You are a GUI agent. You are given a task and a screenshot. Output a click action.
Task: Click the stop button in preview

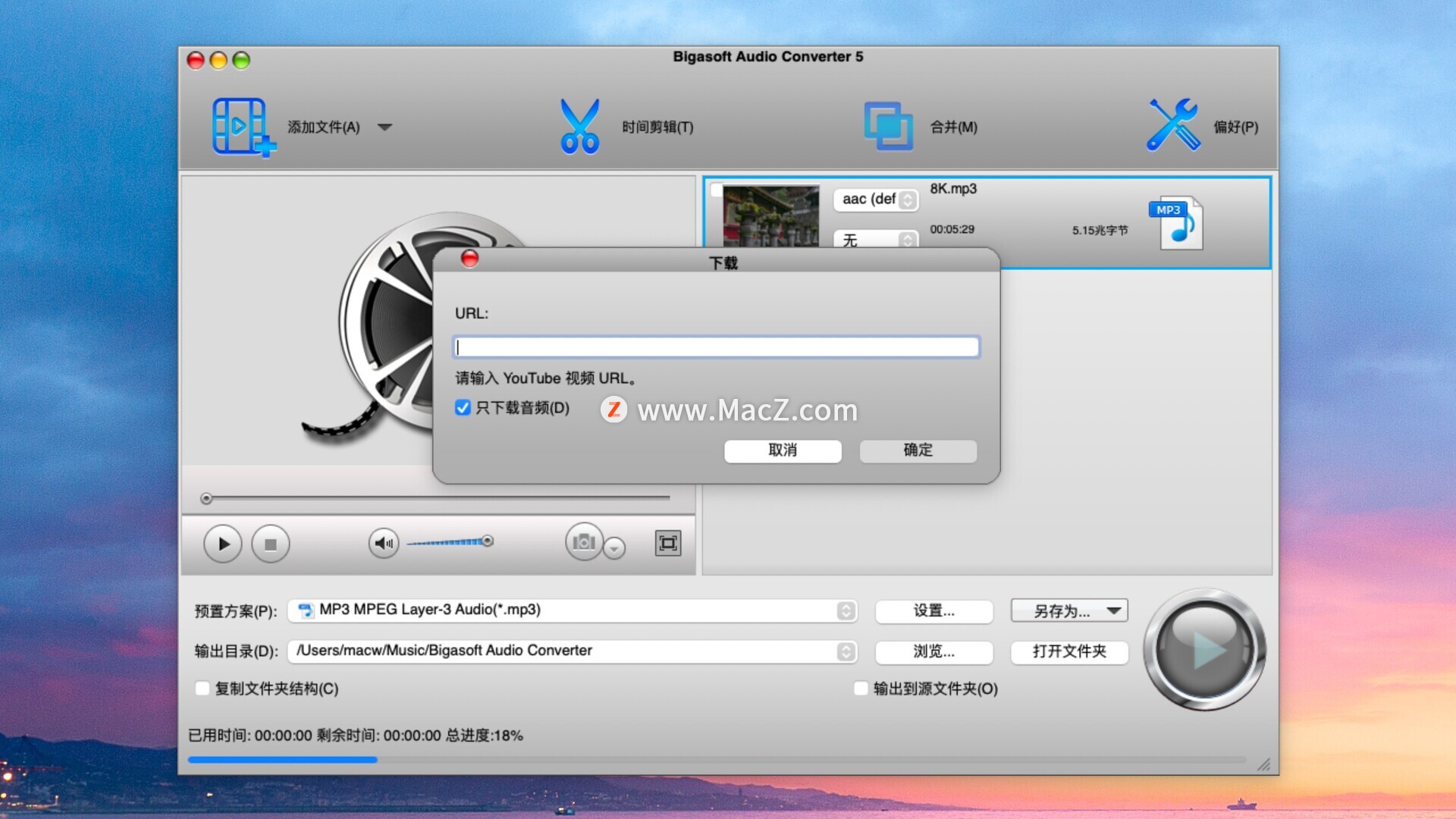271,544
